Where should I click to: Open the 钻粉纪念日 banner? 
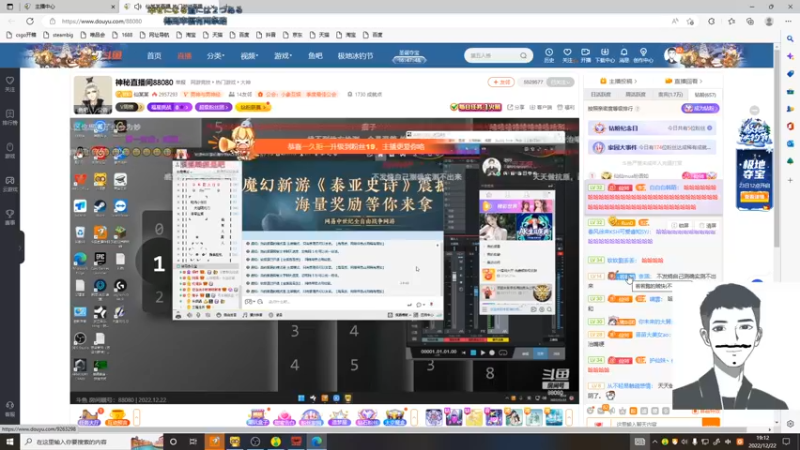[x=652, y=128]
